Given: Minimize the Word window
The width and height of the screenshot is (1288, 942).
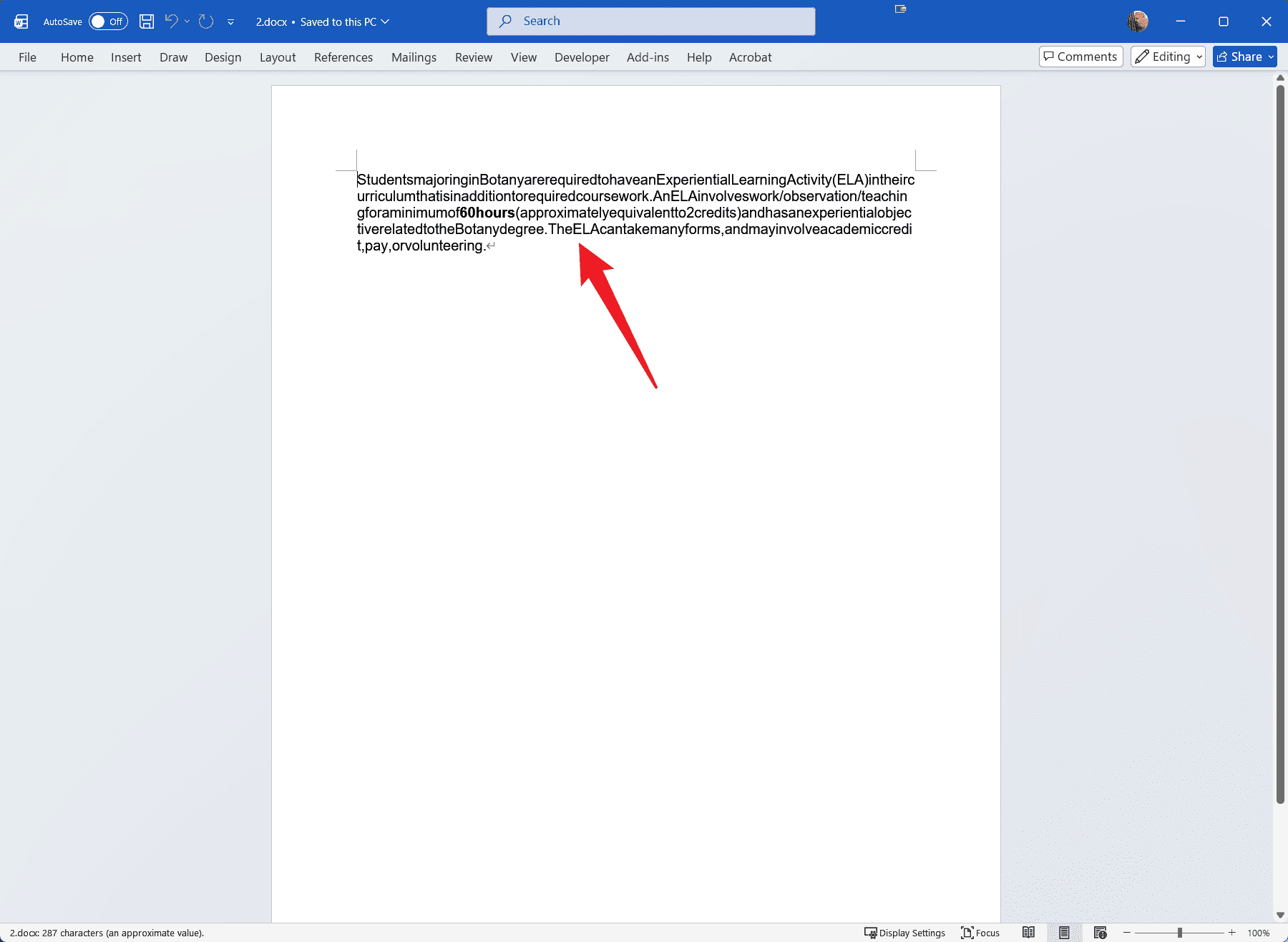Looking at the screenshot, I should [x=1181, y=21].
